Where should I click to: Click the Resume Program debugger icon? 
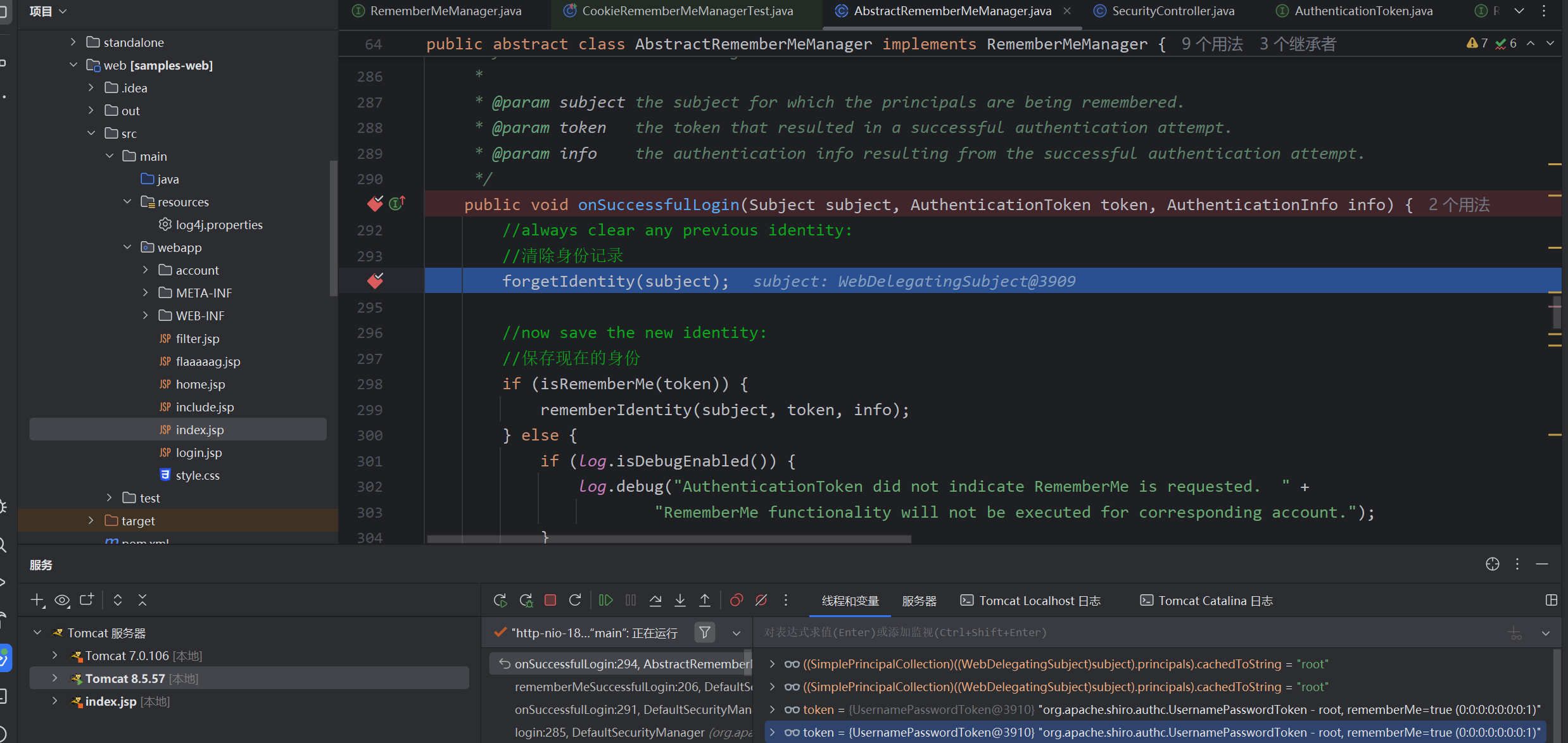pos(605,600)
